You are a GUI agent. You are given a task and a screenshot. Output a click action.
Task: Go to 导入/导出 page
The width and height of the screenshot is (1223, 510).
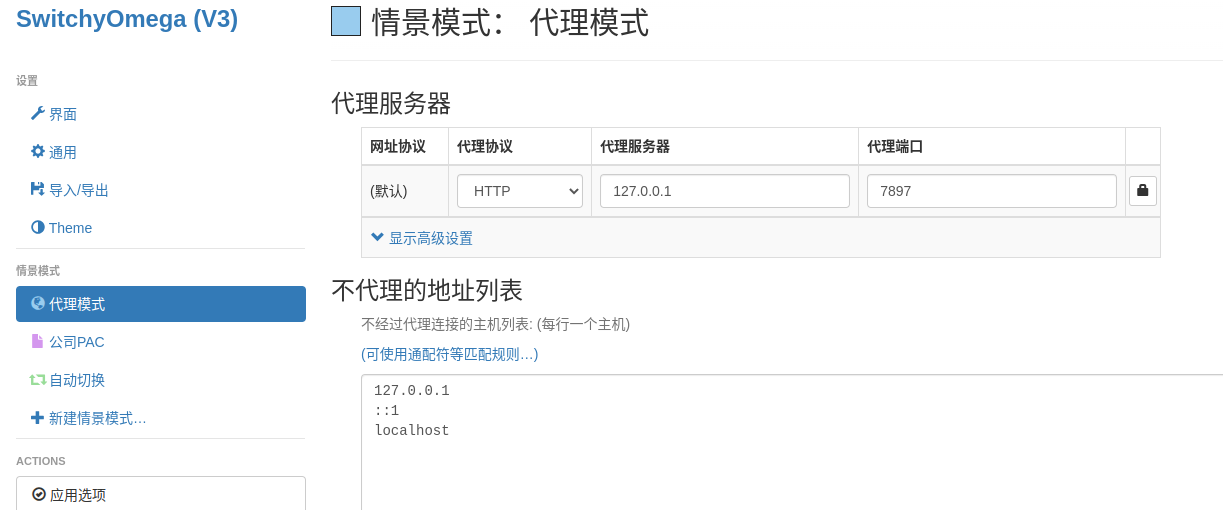161,190
